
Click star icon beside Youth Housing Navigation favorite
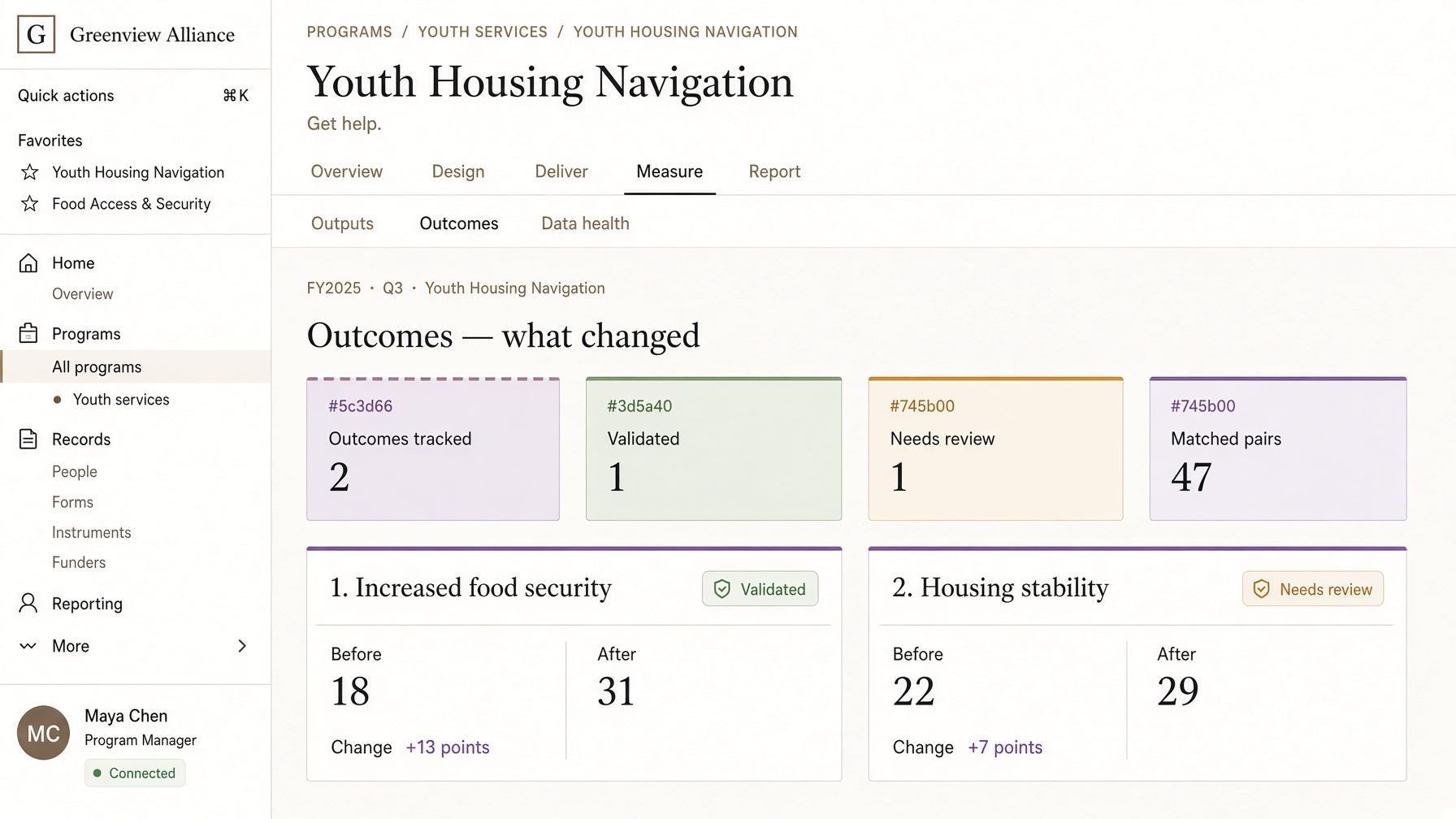[30, 172]
